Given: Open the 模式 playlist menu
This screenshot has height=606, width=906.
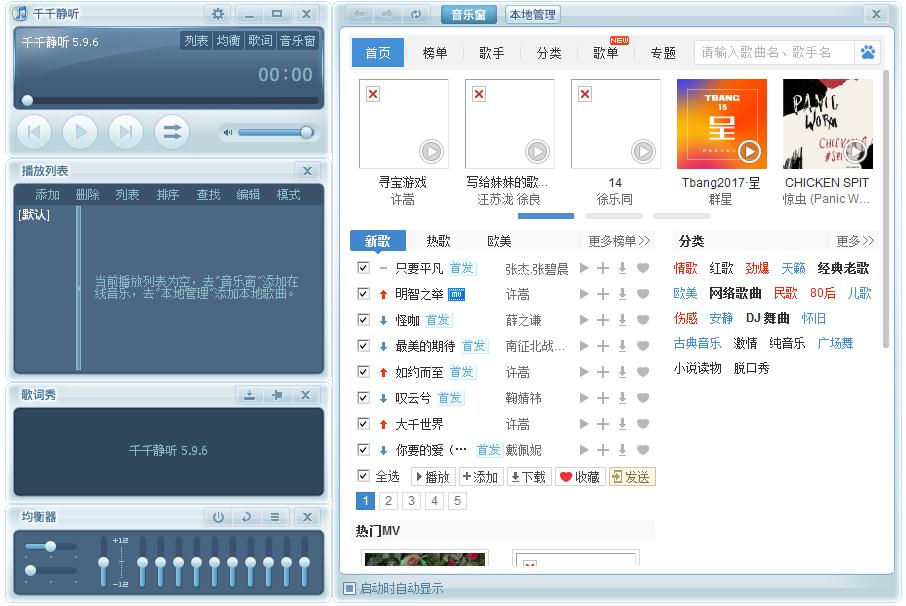Looking at the screenshot, I should (288, 195).
